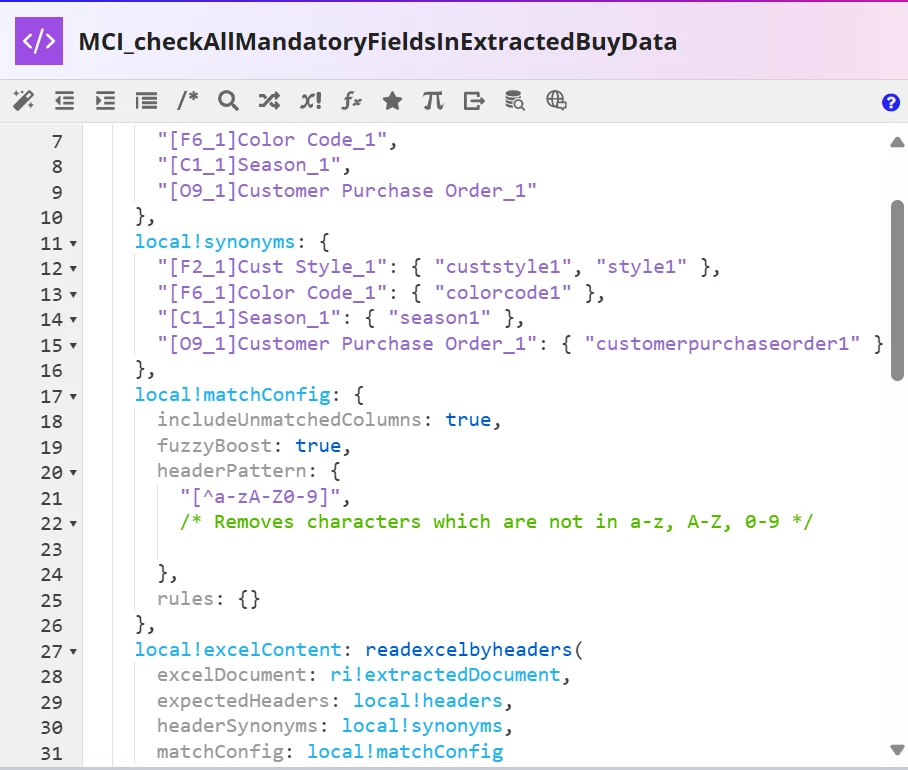Image resolution: width=908 pixels, height=770 pixels.
Task: Collapse the code fold at line 14
Action: [x=74, y=320]
